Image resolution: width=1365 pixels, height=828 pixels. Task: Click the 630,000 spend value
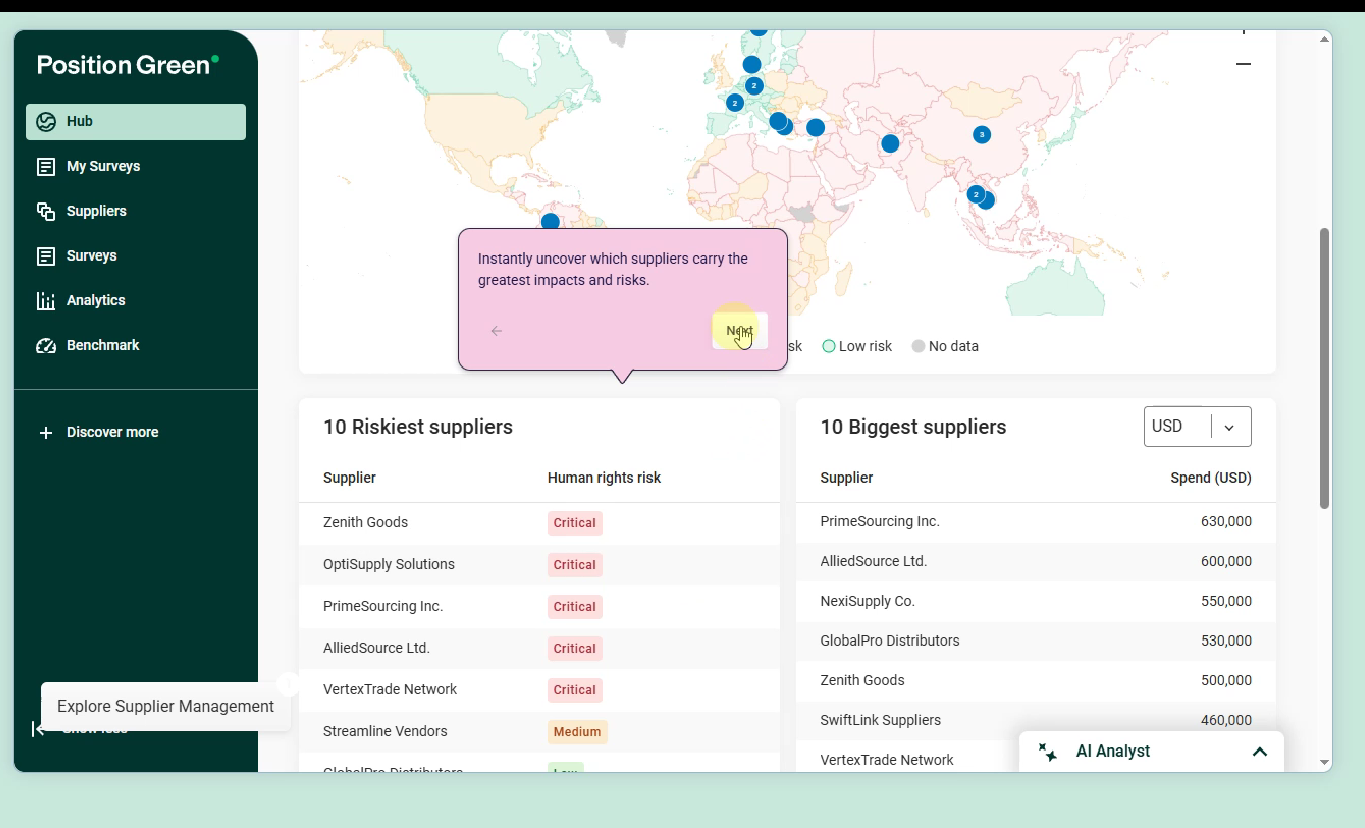pos(1226,521)
